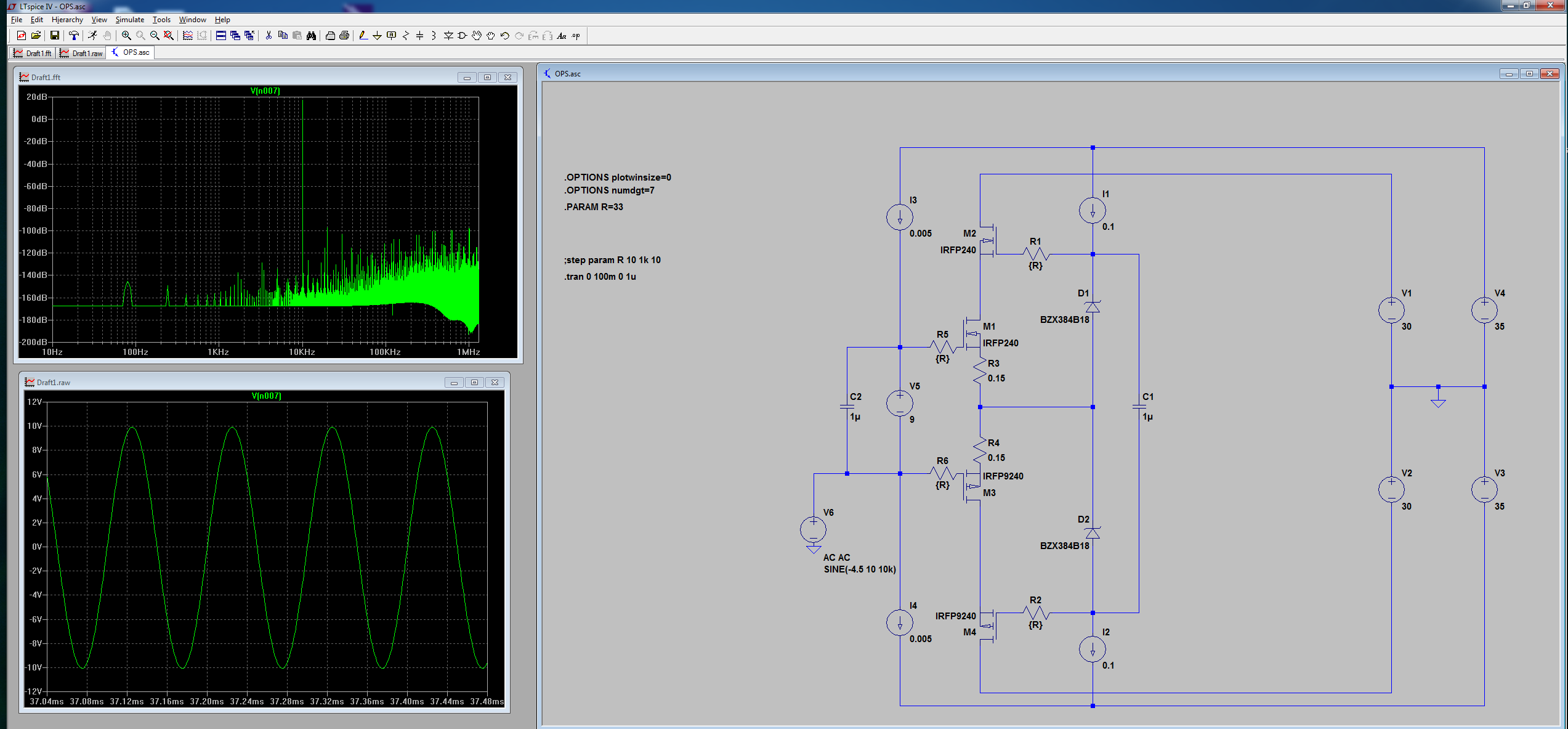This screenshot has height=729, width=1568.
Task: Select the Resistor component tool
Action: point(406,36)
